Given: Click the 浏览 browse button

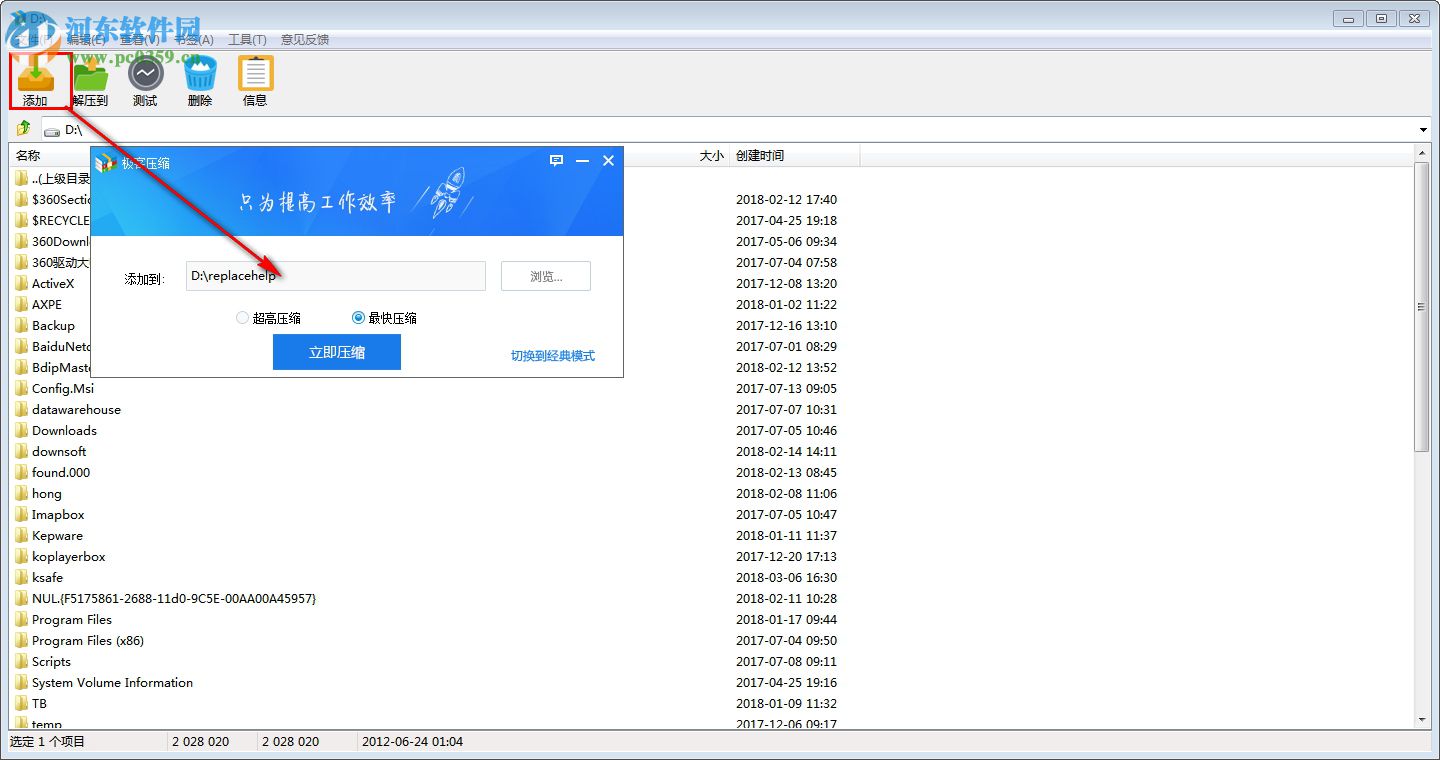Looking at the screenshot, I should click(545, 276).
